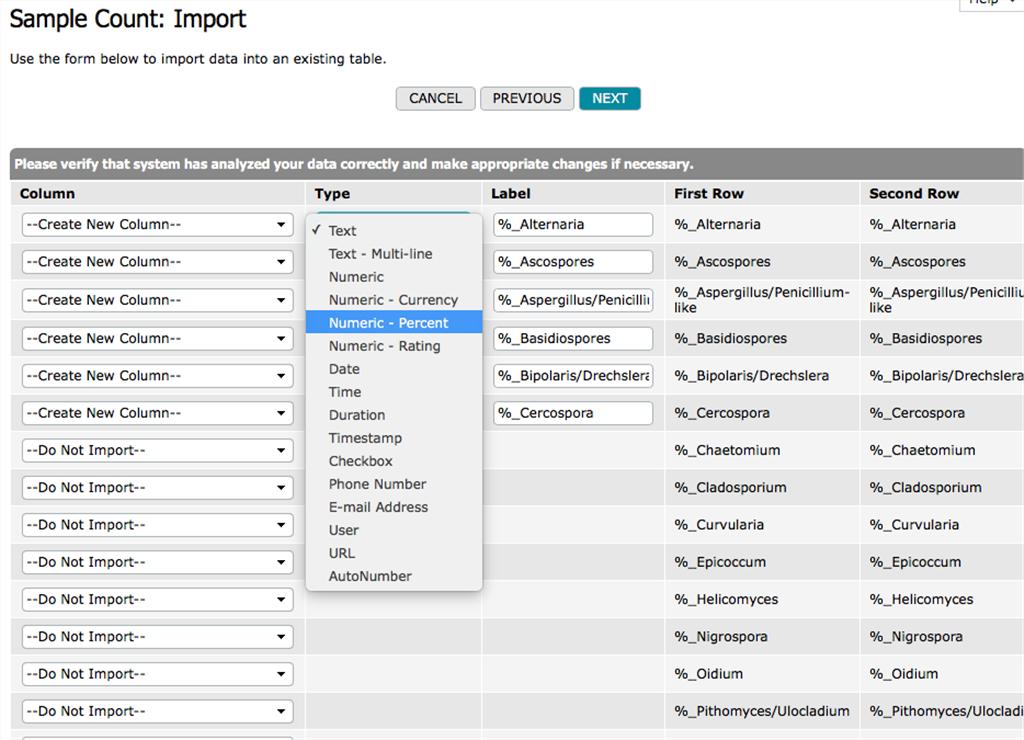1024x740 pixels.
Task: Edit the %_Bipolaris/Drechslera label field
Action: 572,376
